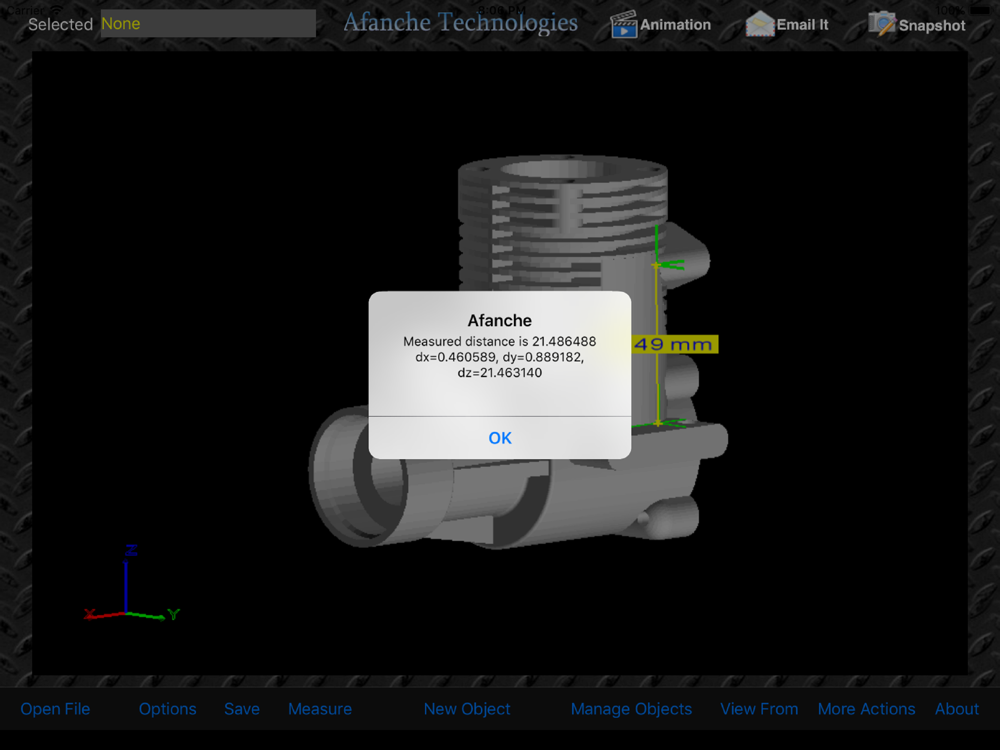Click the Animation label text
The width and height of the screenshot is (1000, 750).
pos(675,25)
